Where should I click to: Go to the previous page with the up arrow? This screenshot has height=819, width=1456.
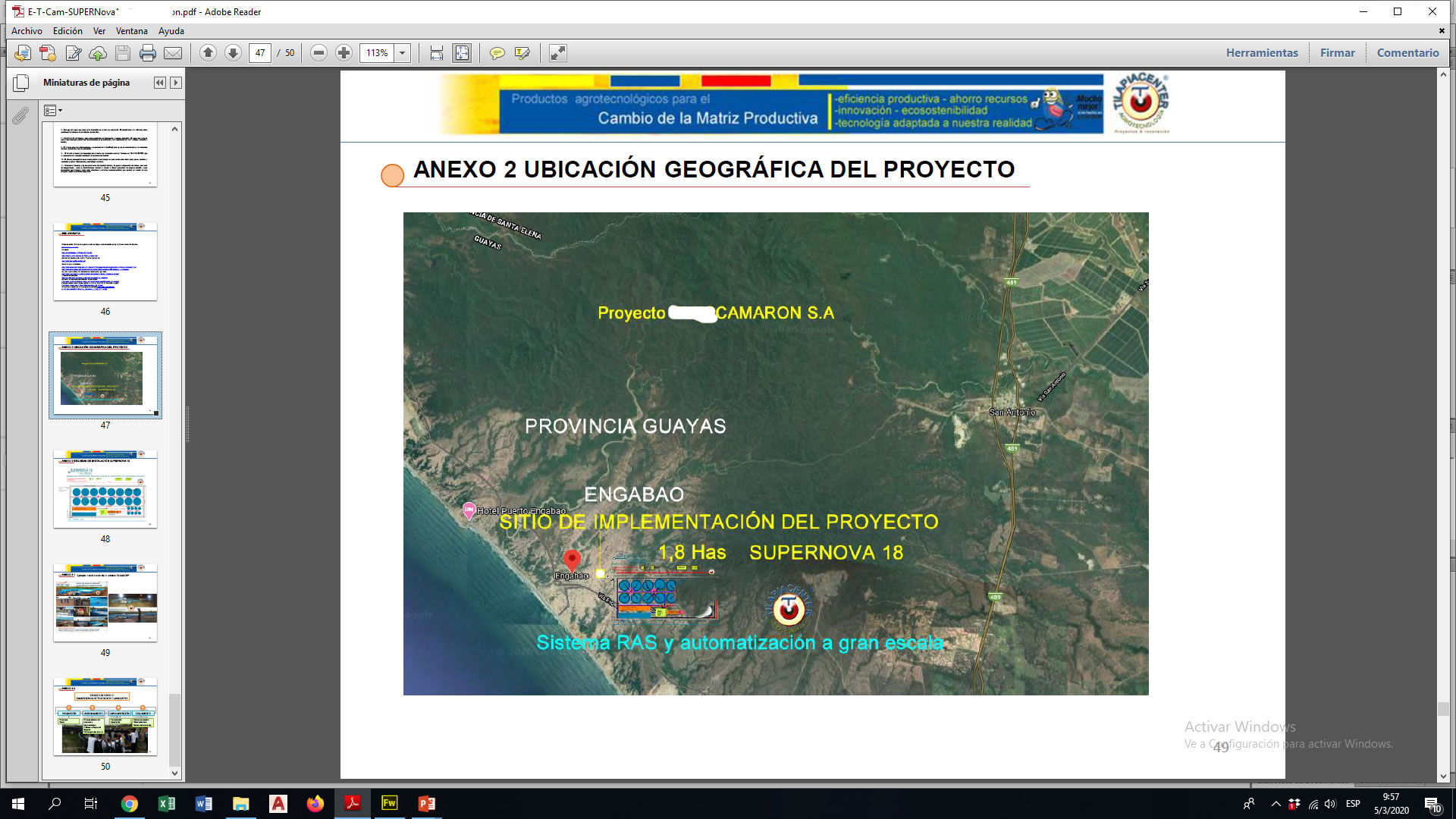pos(209,53)
